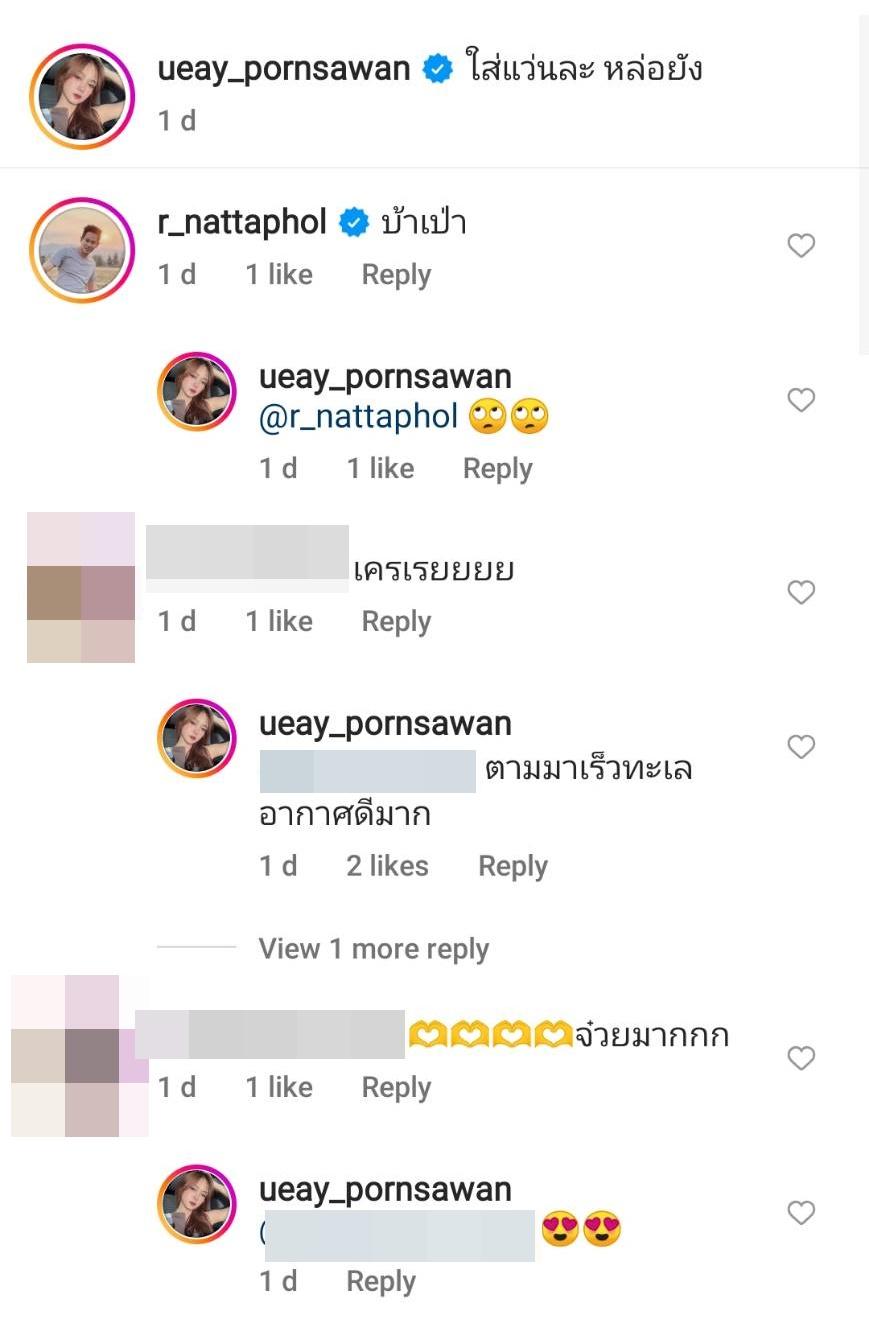869x1324 pixels.
Task: Reply to the จ๋วยมากกก comment
Action: [396, 1088]
